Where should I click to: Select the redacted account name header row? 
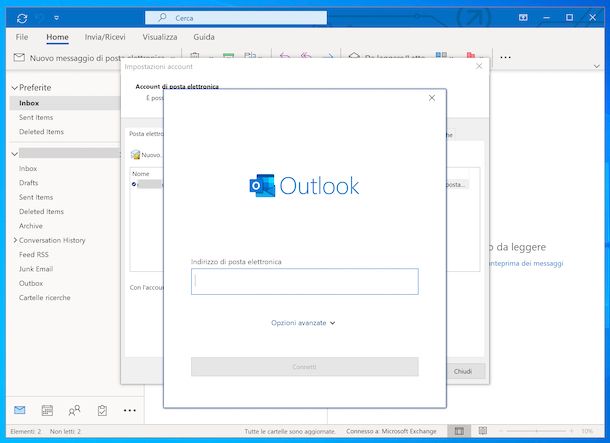[69, 153]
